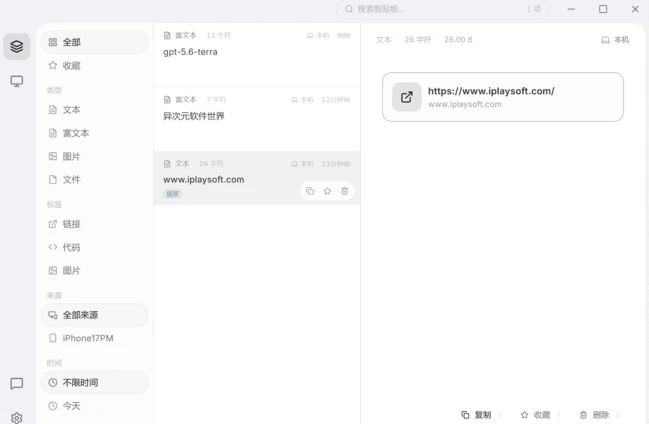The width and height of the screenshot is (649, 424).
Task: Filter by 链接 tag
Action: point(94,224)
